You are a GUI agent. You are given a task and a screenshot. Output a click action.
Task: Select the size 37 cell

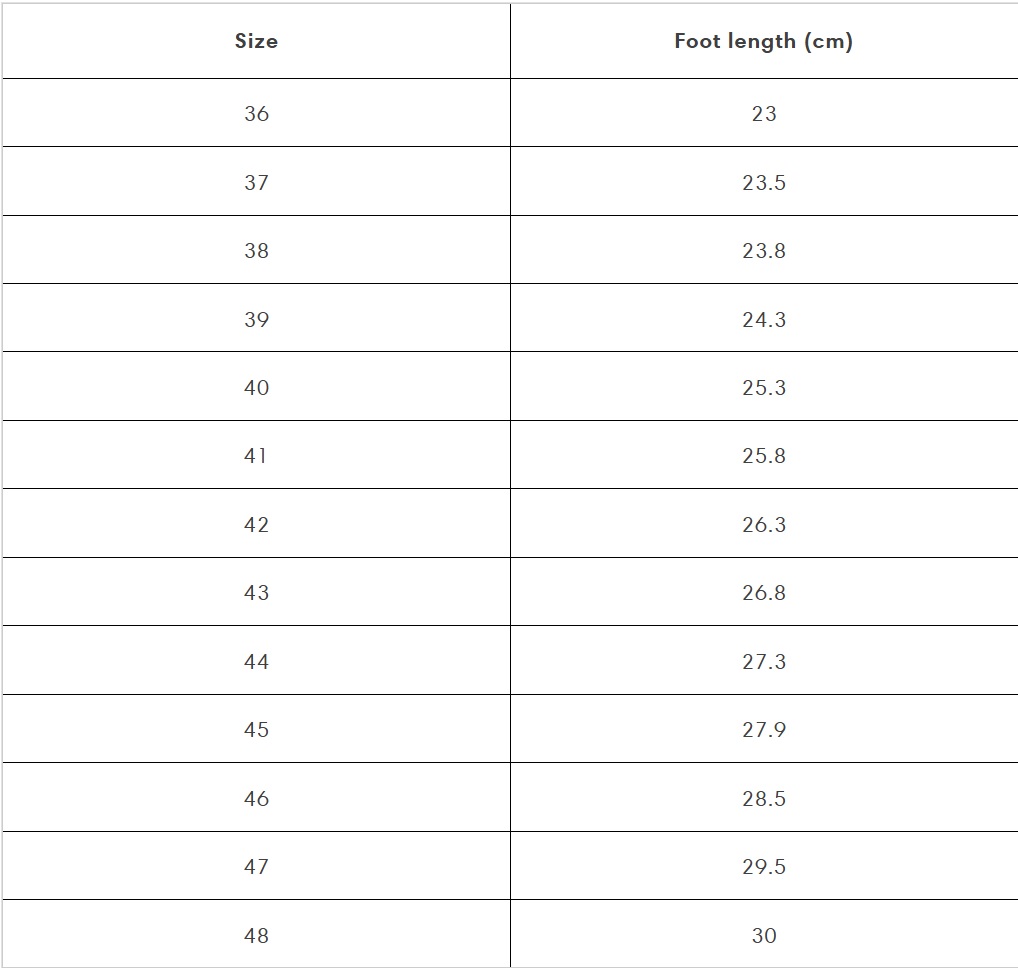pyautogui.click(x=256, y=182)
